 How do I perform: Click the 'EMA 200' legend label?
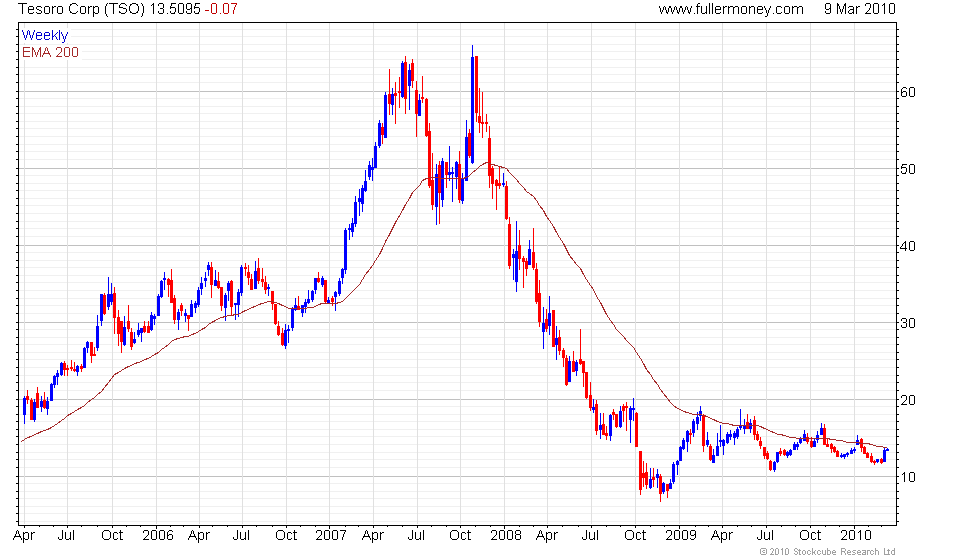pyautogui.click(x=50, y=52)
